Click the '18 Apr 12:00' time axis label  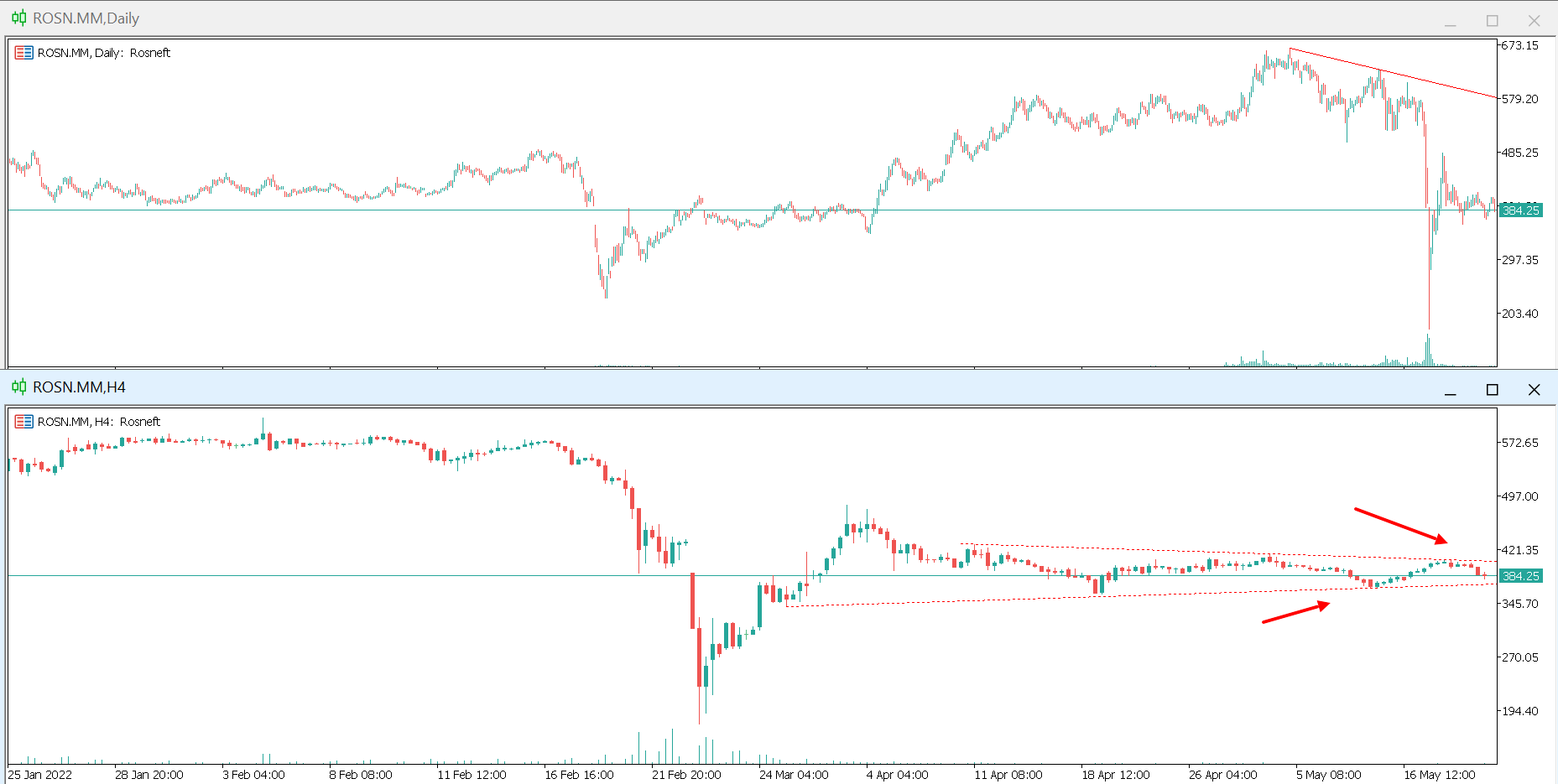coord(1116,775)
